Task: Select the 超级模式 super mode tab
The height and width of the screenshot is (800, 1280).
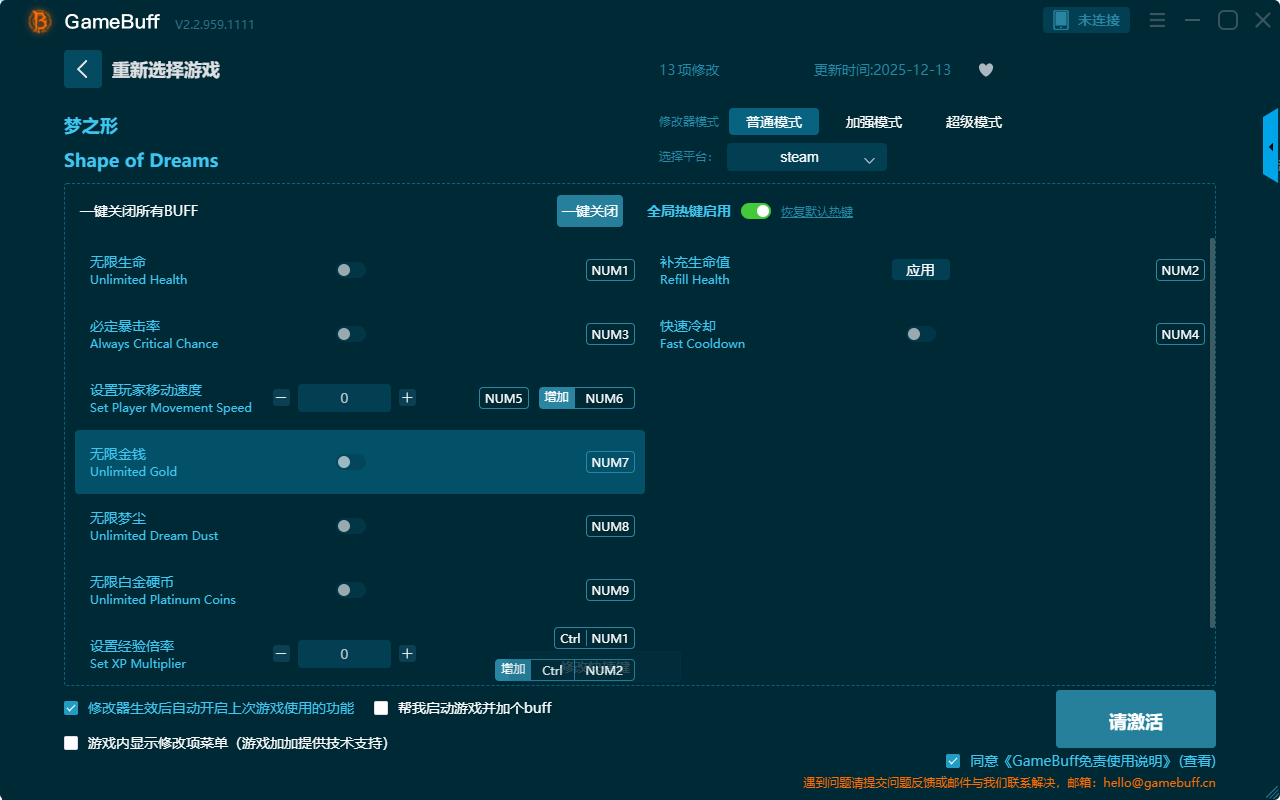Action: coord(973,122)
